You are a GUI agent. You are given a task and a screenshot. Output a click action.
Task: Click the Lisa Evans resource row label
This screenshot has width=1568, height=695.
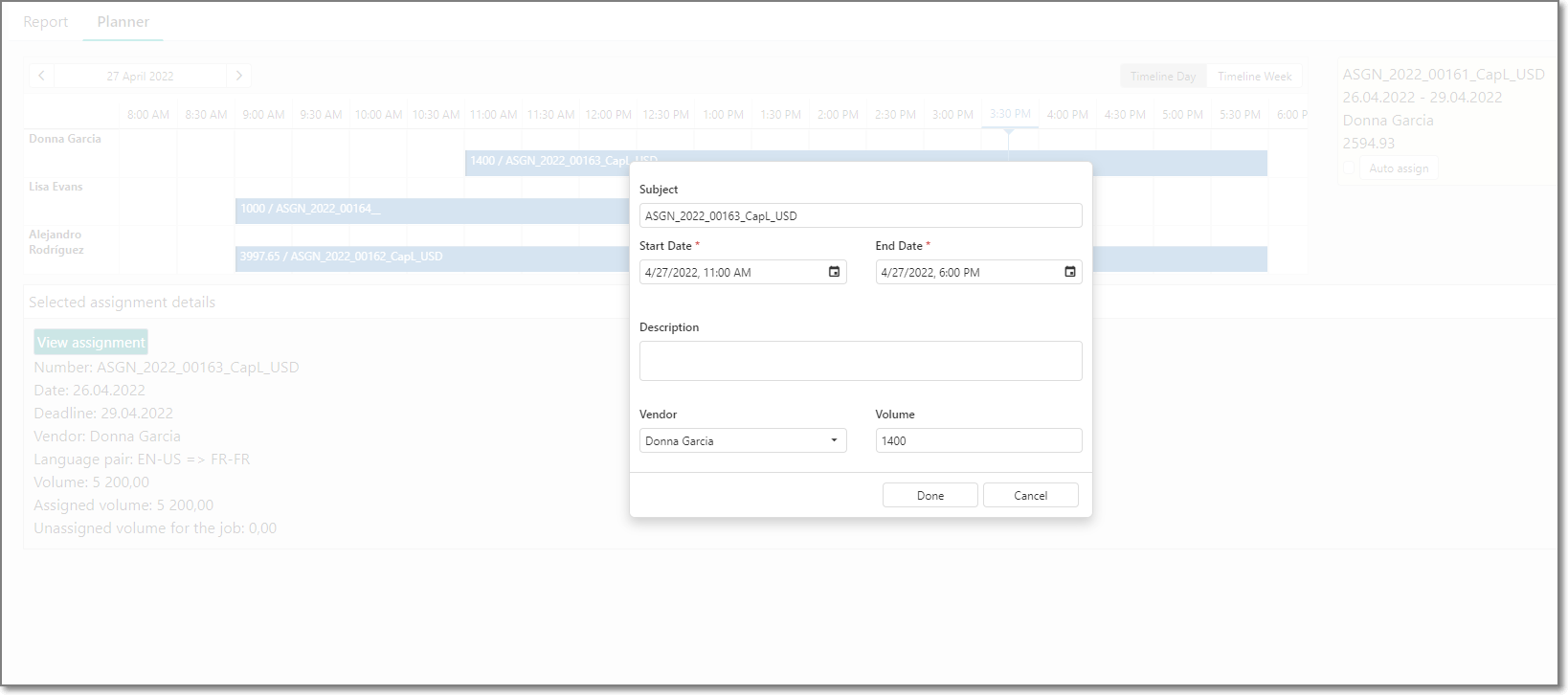point(56,187)
